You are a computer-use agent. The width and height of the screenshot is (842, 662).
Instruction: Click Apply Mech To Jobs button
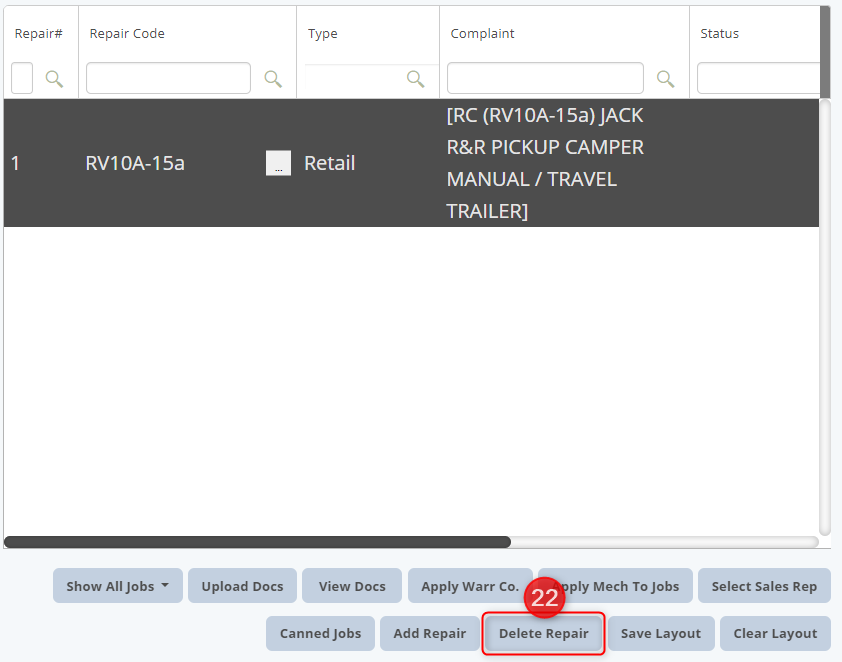click(x=615, y=586)
